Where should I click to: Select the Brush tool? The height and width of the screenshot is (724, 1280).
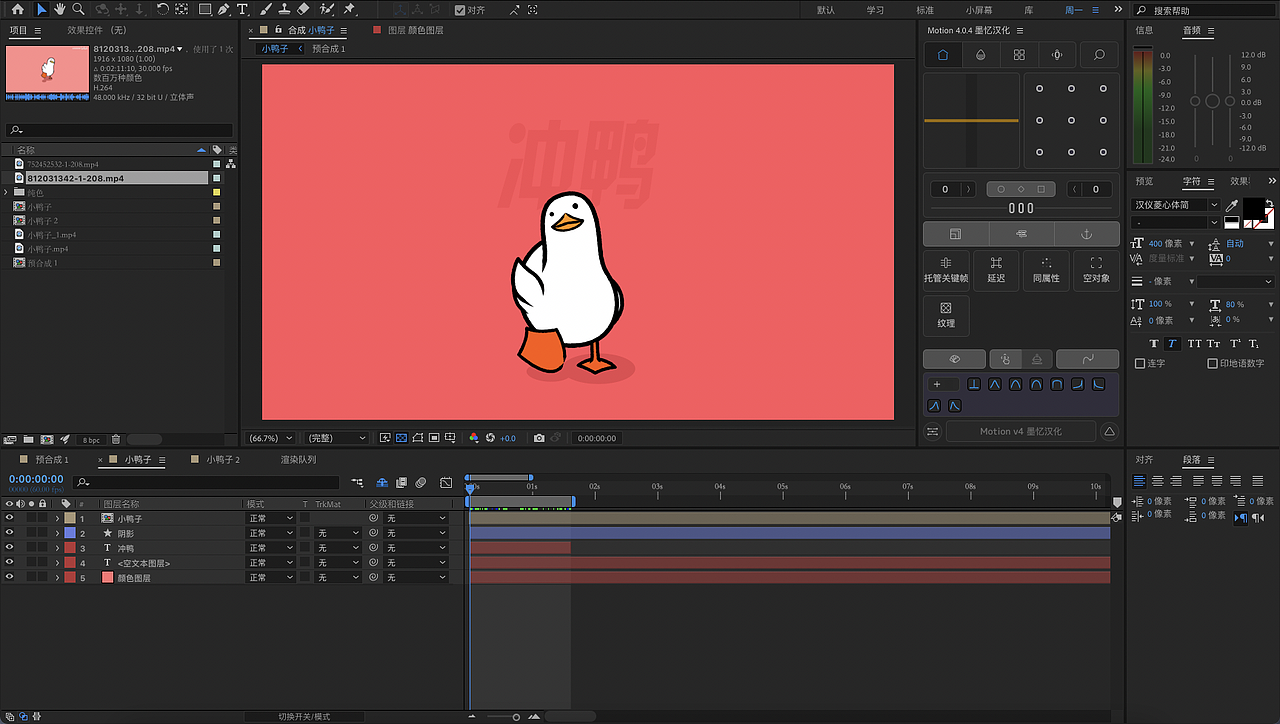click(x=265, y=9)
